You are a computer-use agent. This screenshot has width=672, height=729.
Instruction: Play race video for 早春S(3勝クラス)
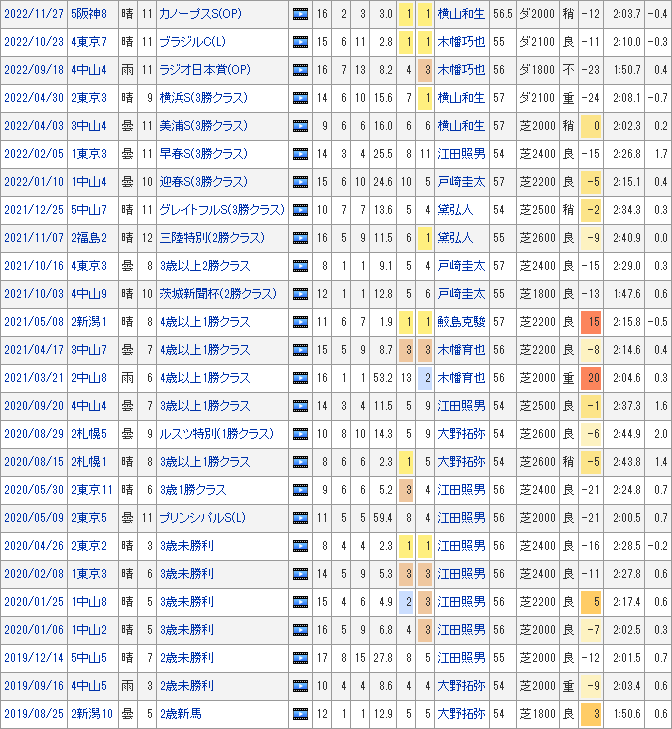[300, 154]
